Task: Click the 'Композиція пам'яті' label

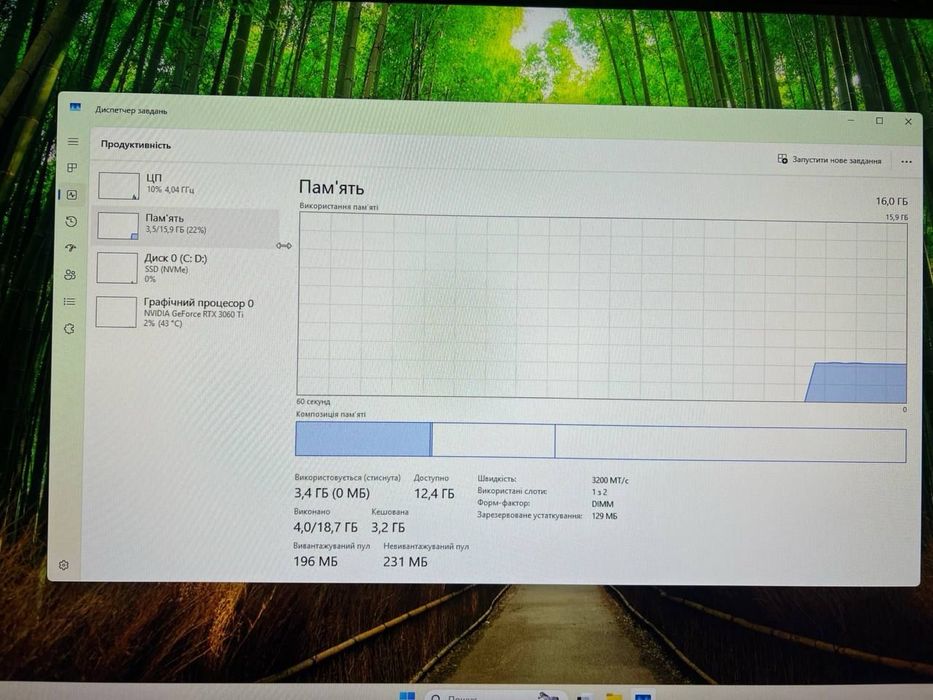Action: 331,414
